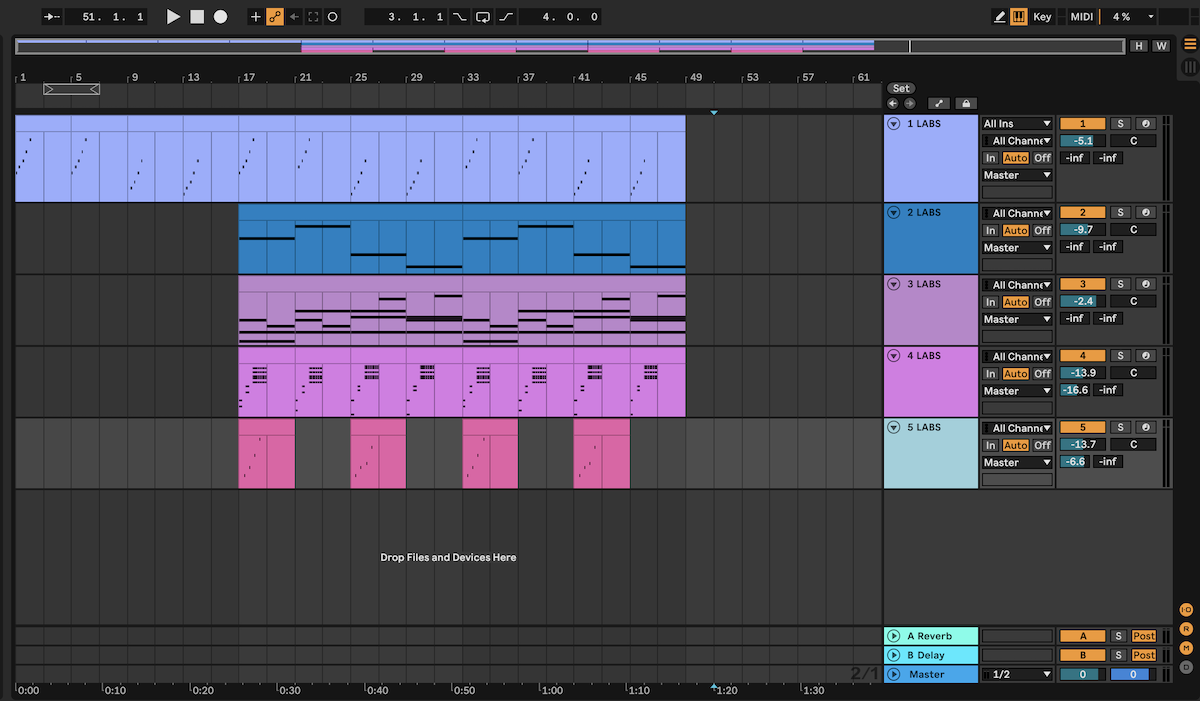Screen dimensions: 1200x701
Task: Click the Stop button in transport
Action: click(x=197, y=17)
